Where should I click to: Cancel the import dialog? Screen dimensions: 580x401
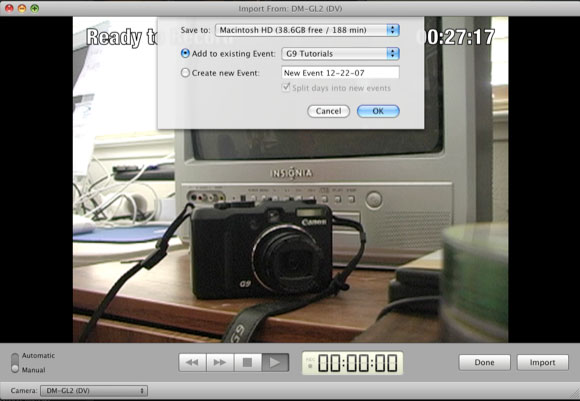[328, 111]
